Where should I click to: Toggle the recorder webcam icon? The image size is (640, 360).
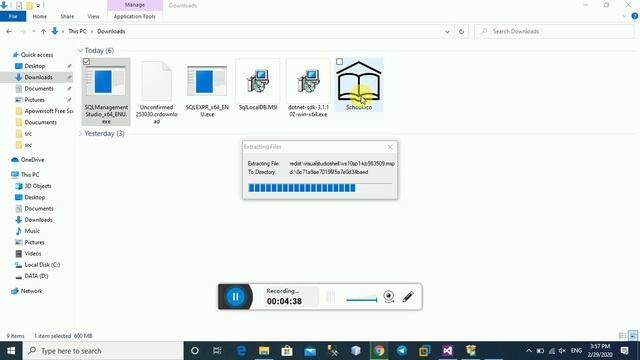[389, 296]
